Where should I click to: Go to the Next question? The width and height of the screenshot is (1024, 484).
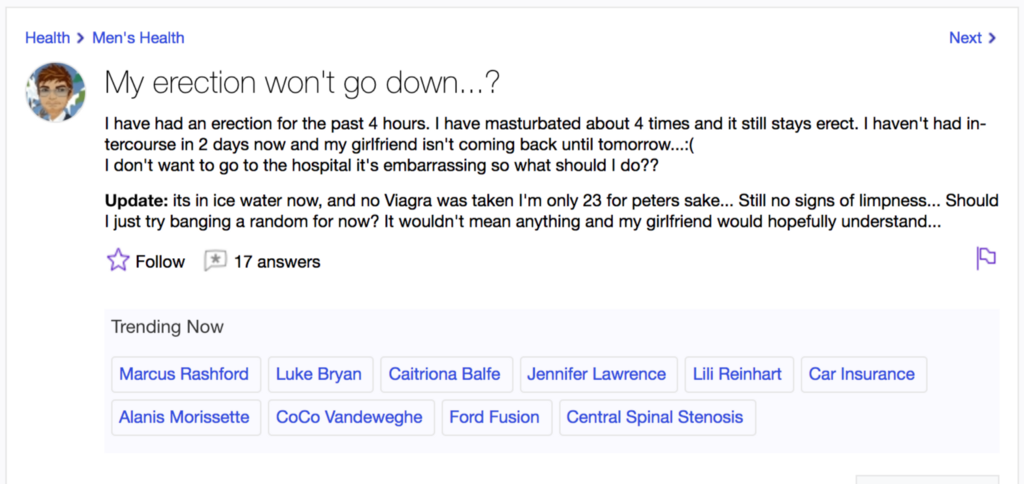click(972, 38)
